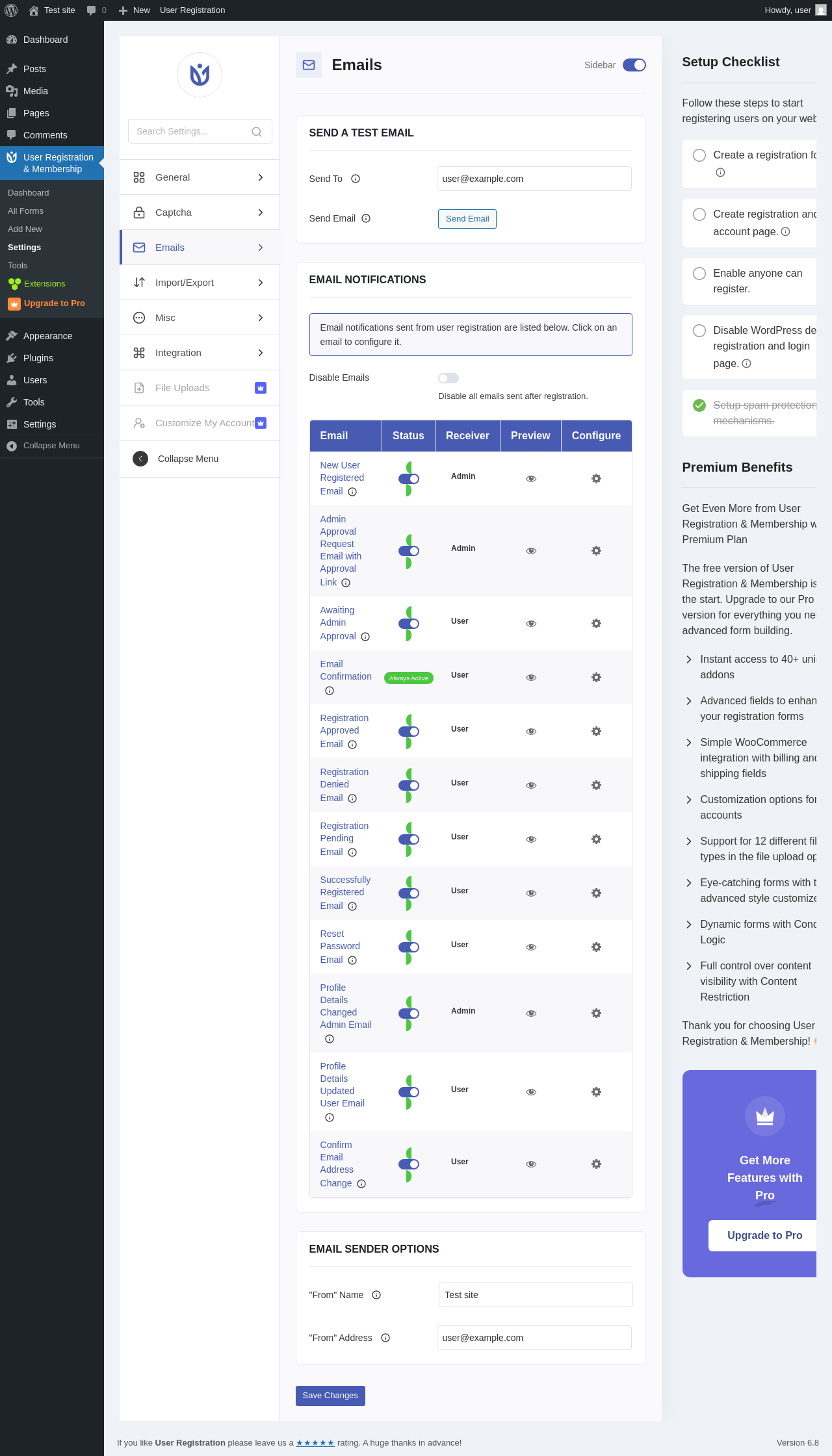Toggle the Sidebar switch off

634,65
